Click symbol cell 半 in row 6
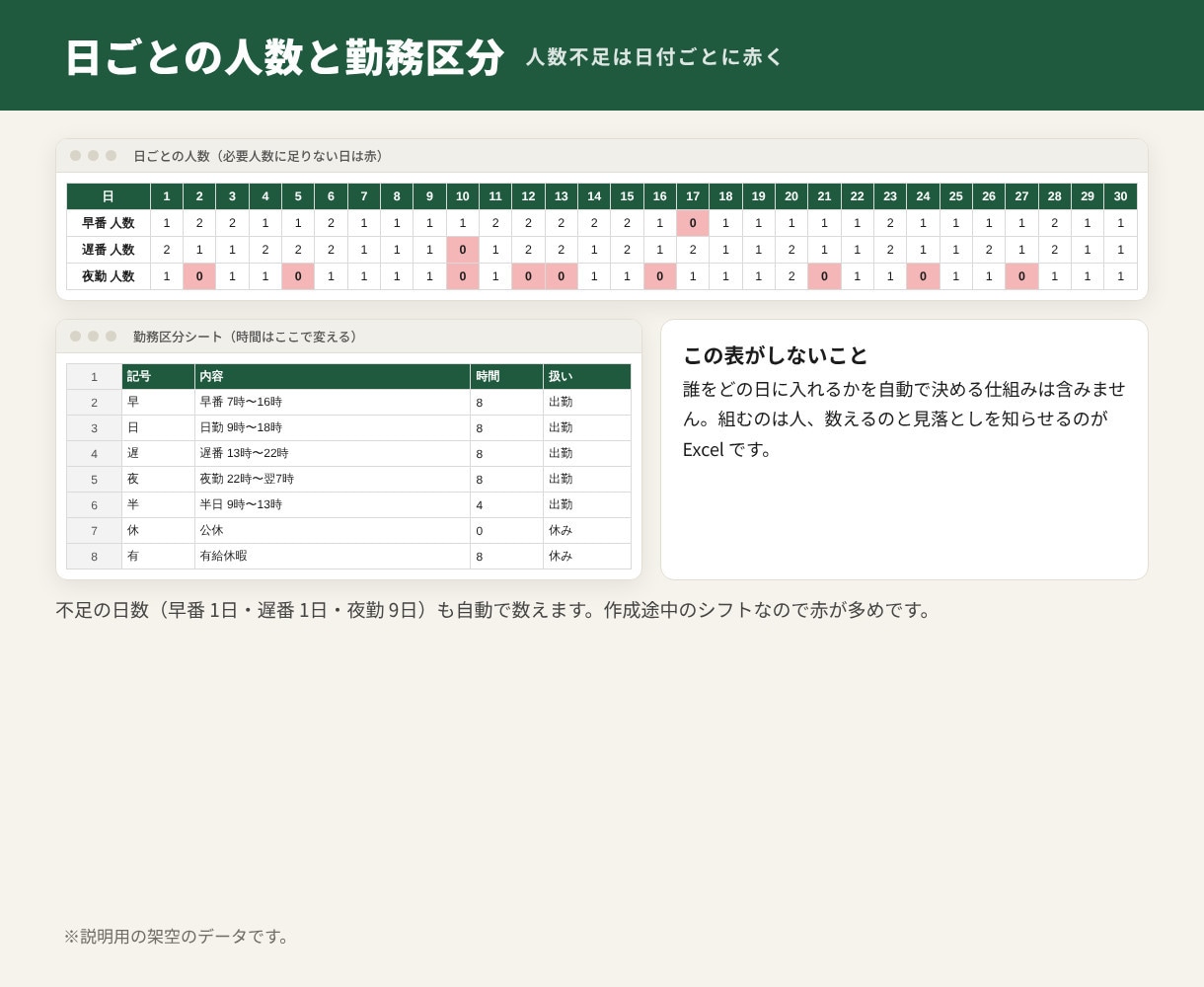This screenshot has width=1204, height=987. tap(158, 504)
